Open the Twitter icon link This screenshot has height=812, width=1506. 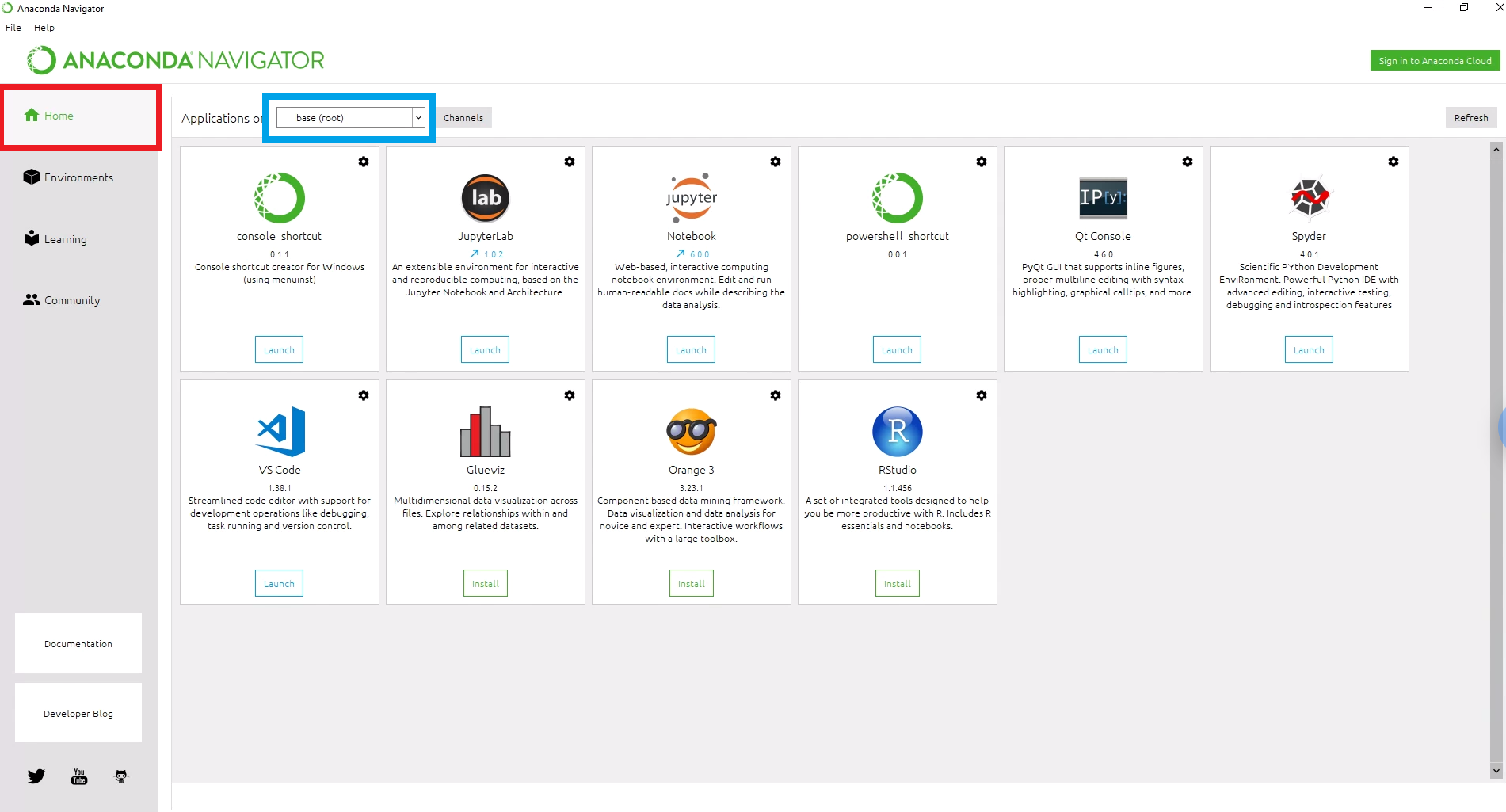pos(36,776)
